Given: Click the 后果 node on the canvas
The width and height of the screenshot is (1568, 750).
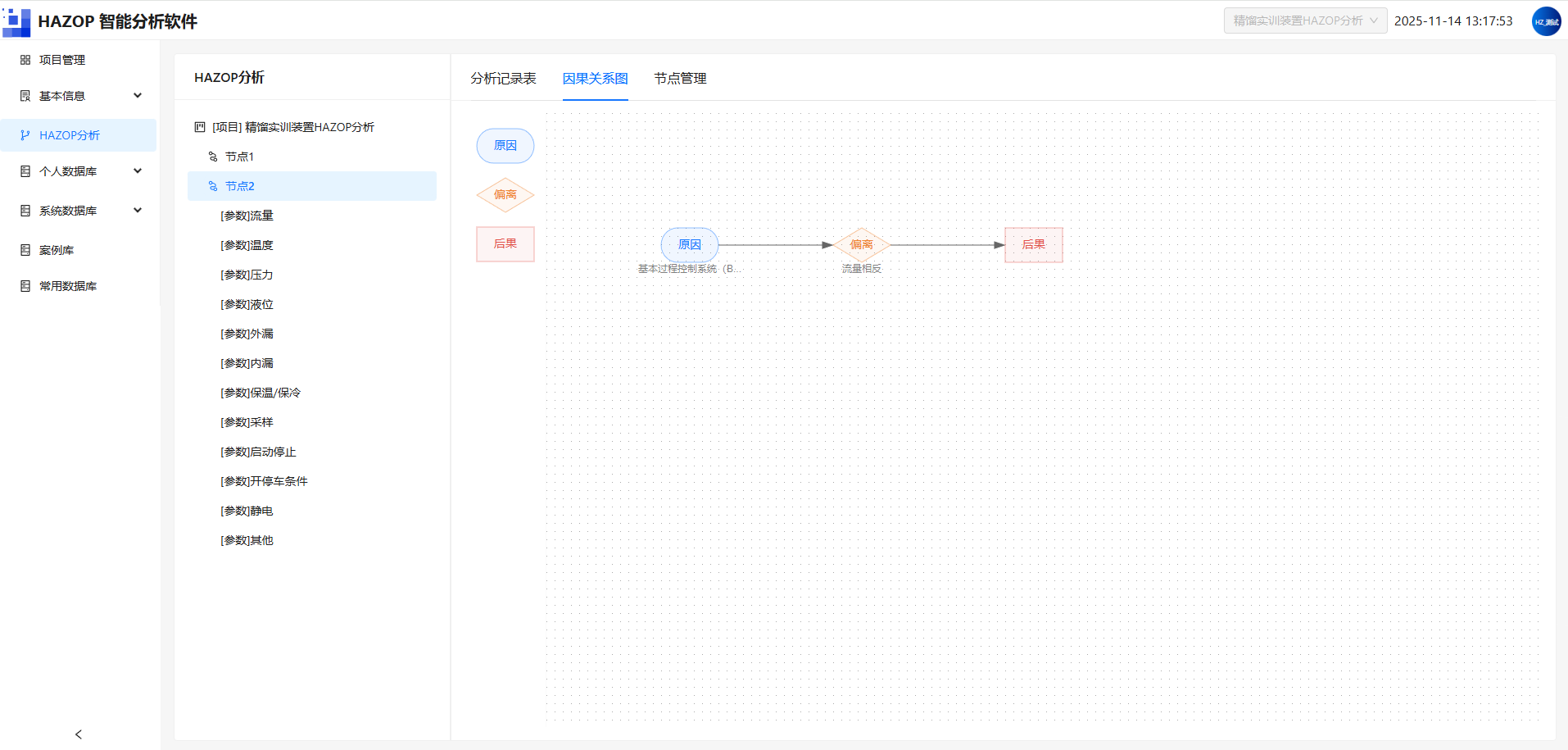Looking at the screenshot, I should pyautogui.click(x=1034, y=244).
